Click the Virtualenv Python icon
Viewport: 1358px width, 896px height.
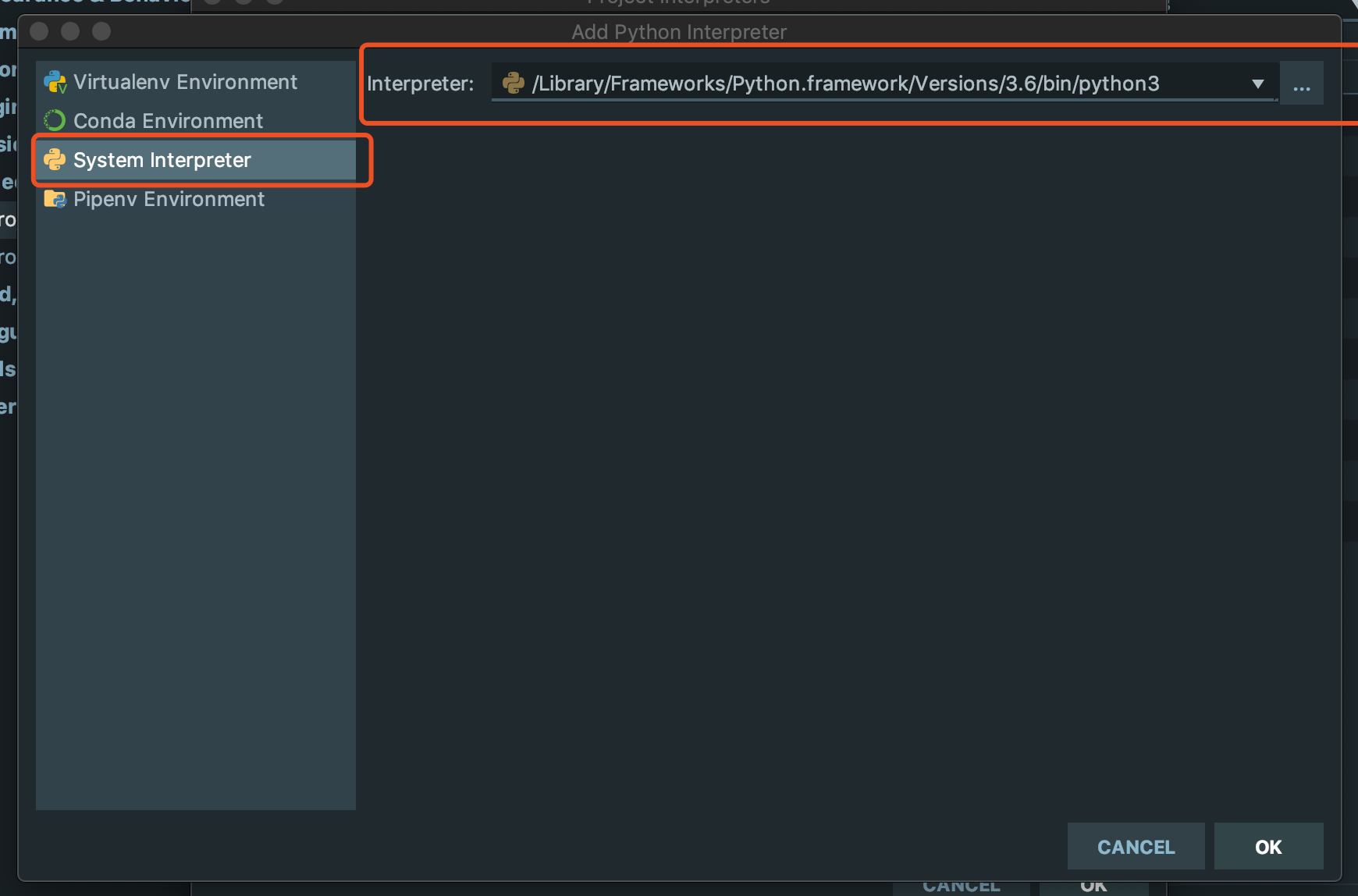55,82
